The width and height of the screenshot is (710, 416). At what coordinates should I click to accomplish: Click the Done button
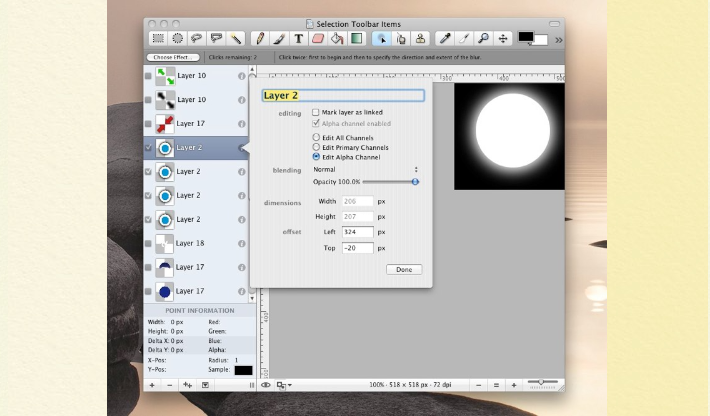(x=404, y=270)
